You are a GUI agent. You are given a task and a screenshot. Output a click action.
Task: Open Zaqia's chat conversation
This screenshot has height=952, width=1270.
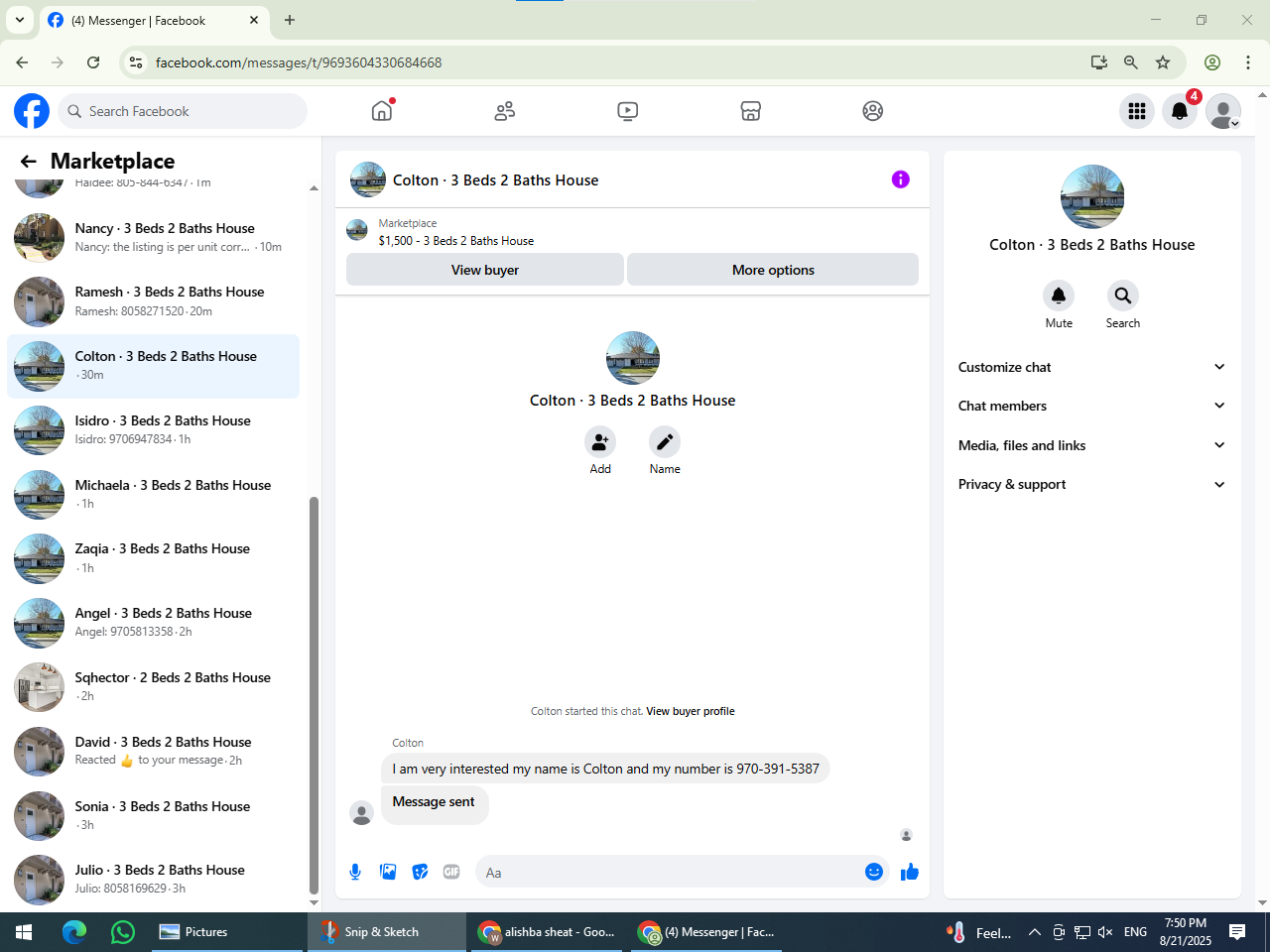(x=153, y=558)
